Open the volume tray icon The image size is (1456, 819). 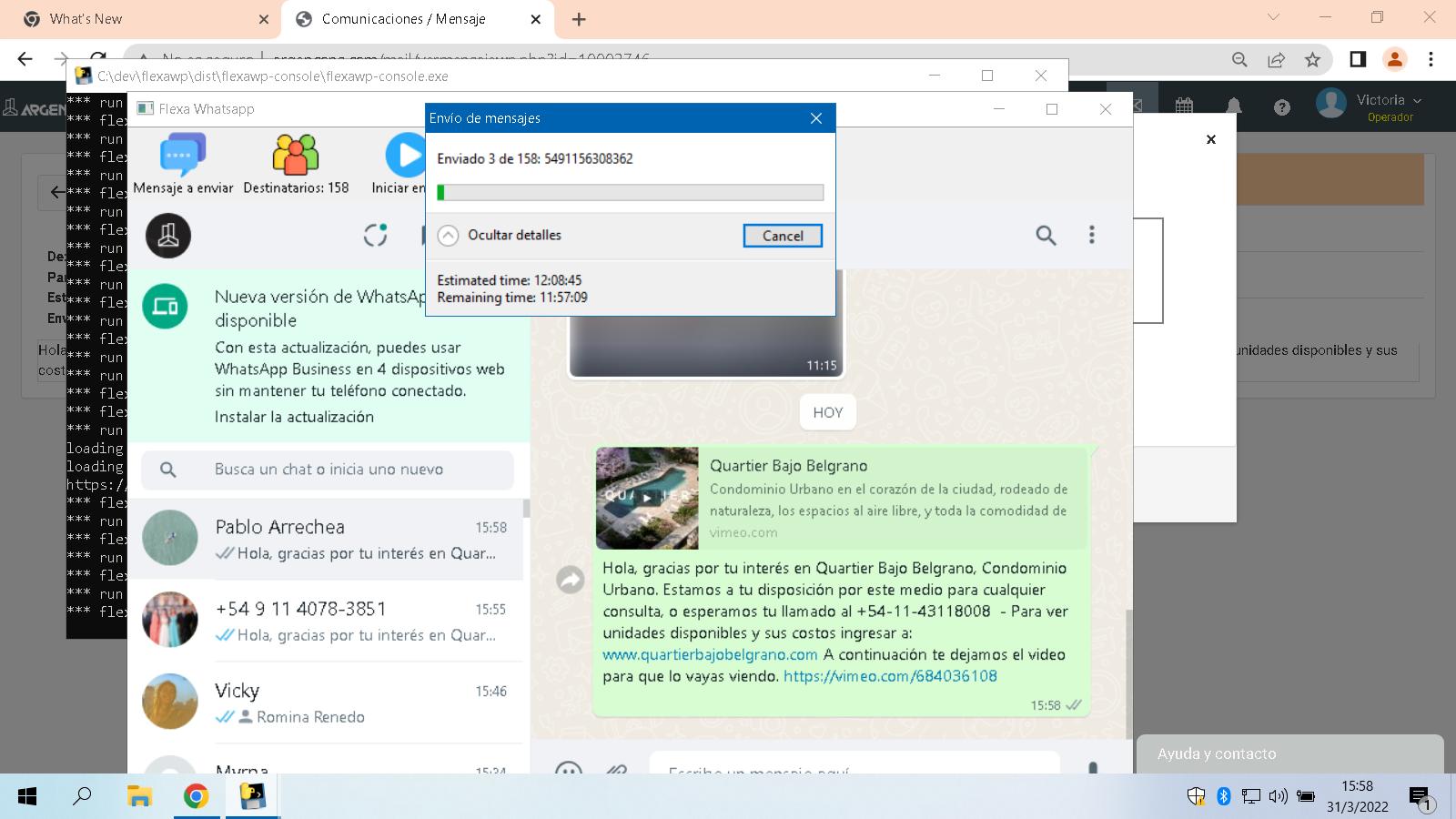pyautogui.click(x=1279, y=797)
